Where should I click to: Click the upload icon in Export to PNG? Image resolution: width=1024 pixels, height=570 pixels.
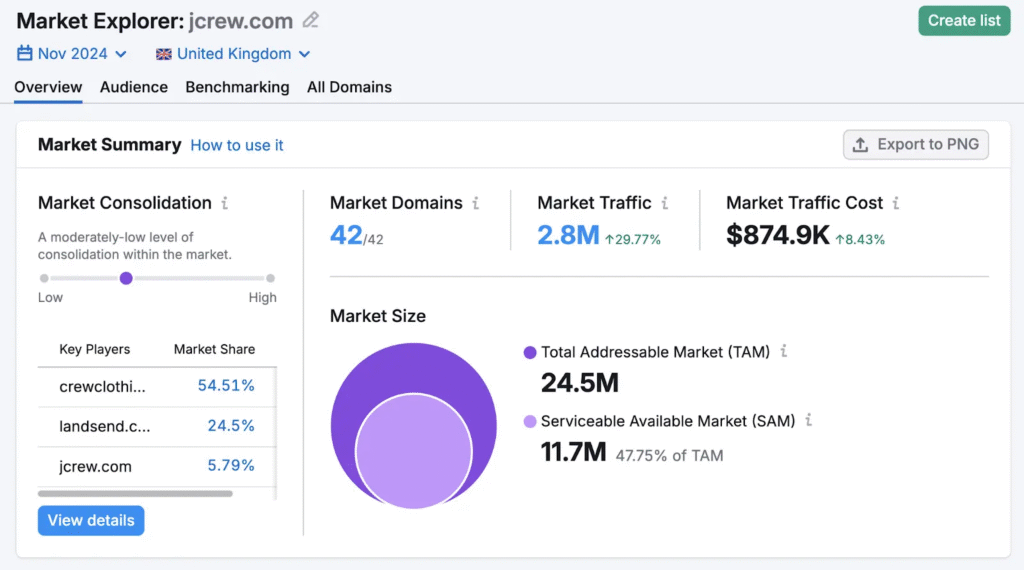pyautogui.click(x=861, y=145)
